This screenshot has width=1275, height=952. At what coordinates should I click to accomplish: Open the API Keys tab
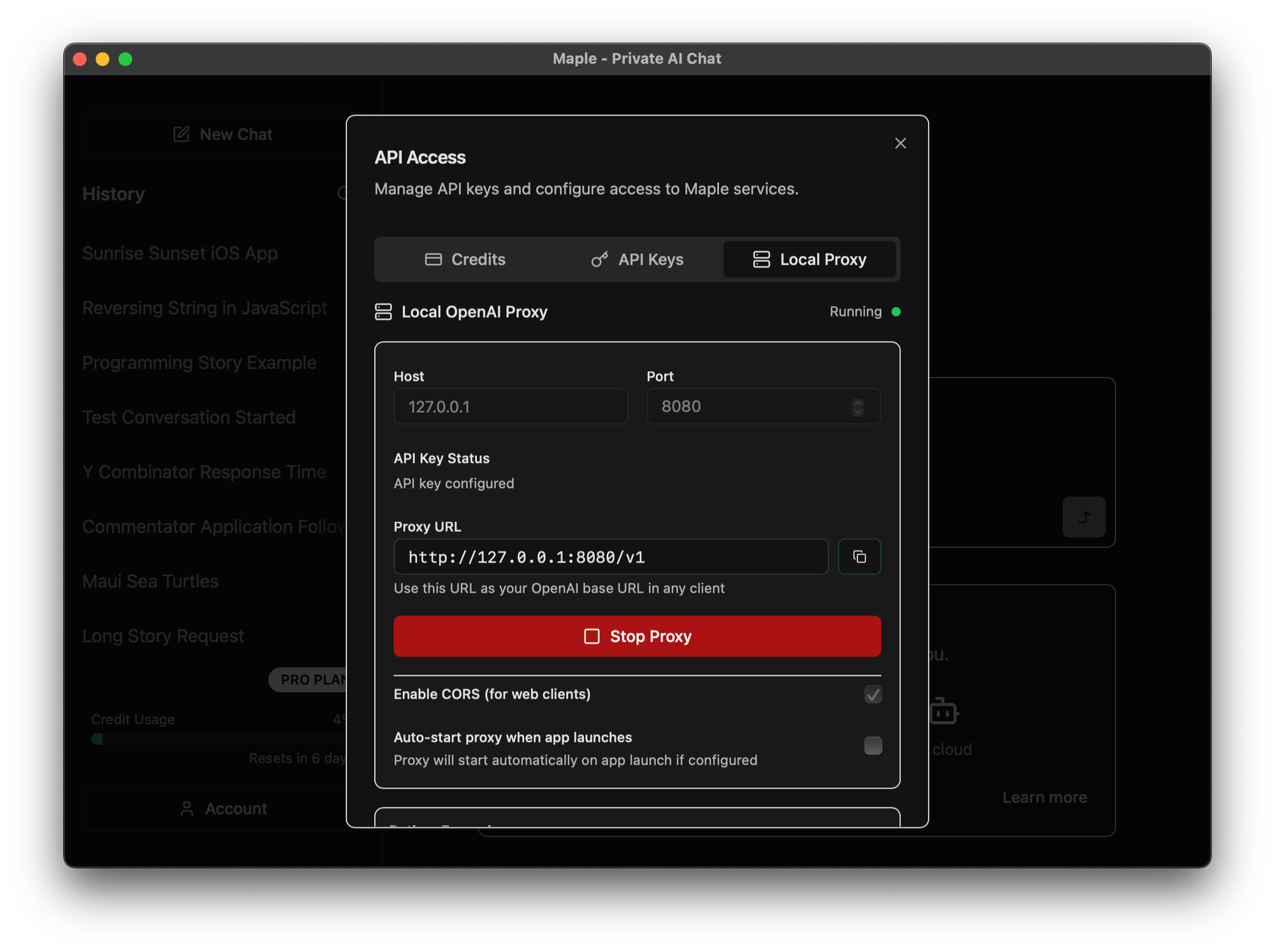637,259
